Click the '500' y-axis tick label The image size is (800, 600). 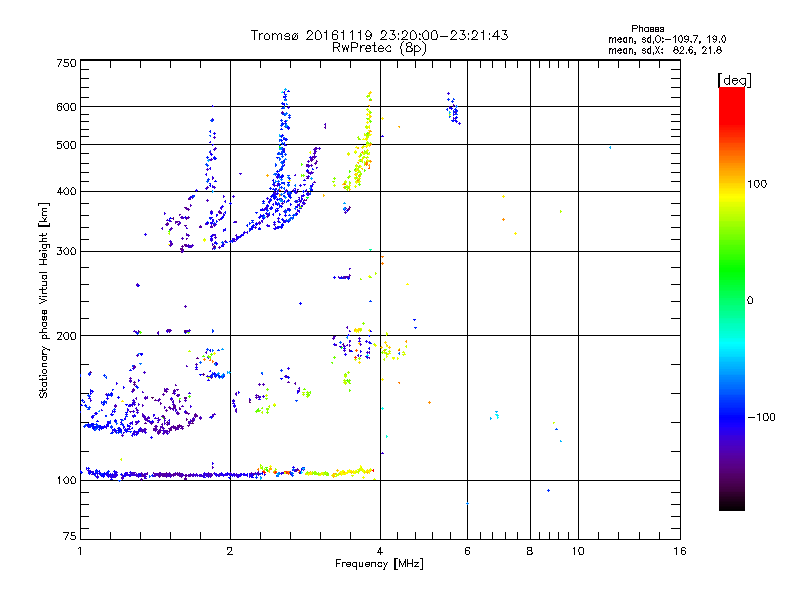66,145
